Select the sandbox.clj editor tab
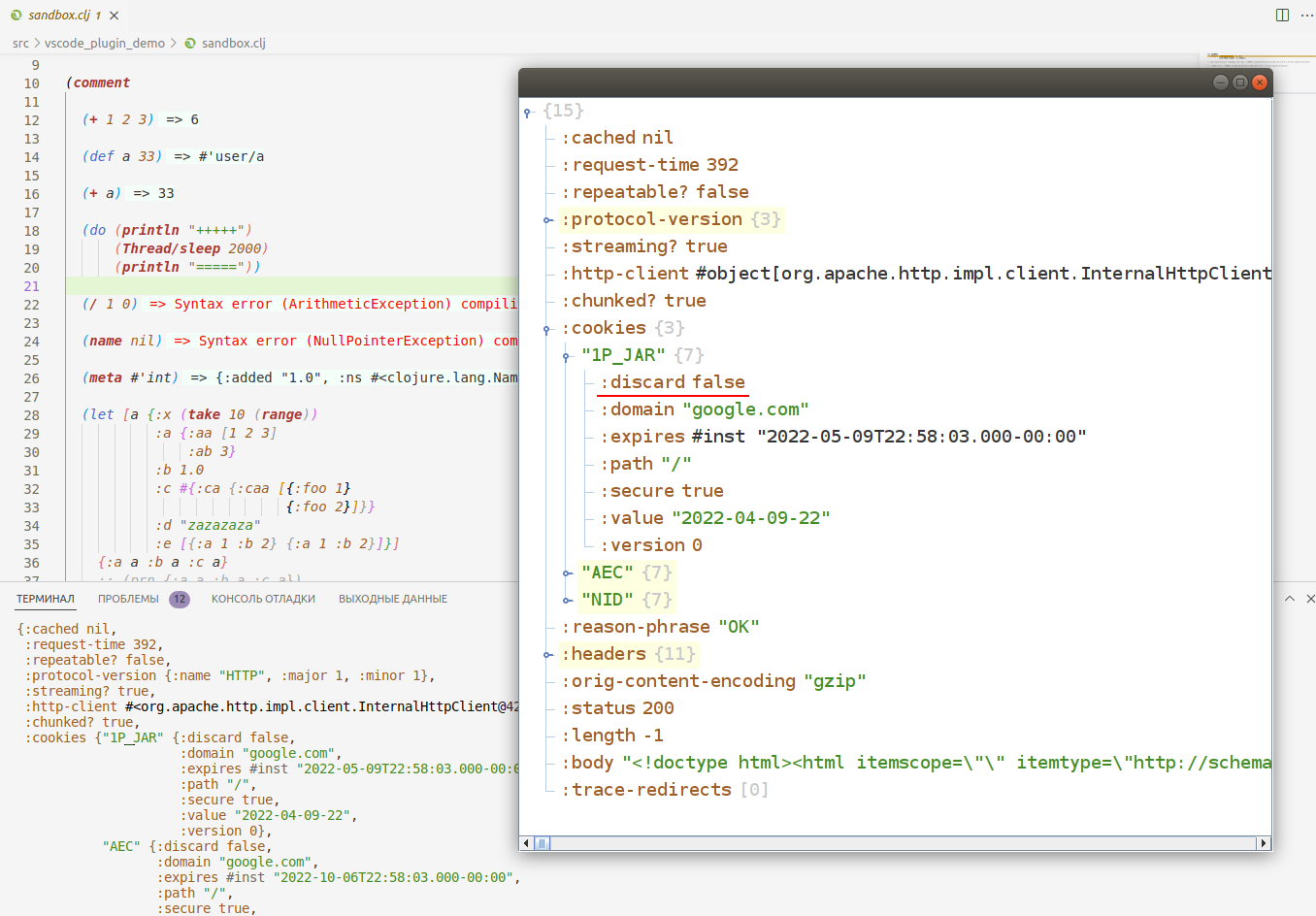1316x916 pixels. (x=64, y=16)
